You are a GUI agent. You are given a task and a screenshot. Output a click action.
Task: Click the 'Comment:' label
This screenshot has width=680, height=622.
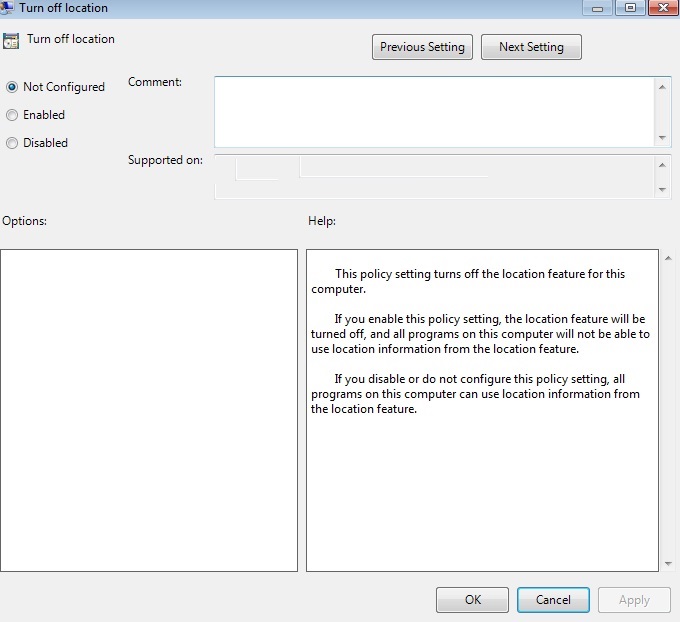pos(155,82)
